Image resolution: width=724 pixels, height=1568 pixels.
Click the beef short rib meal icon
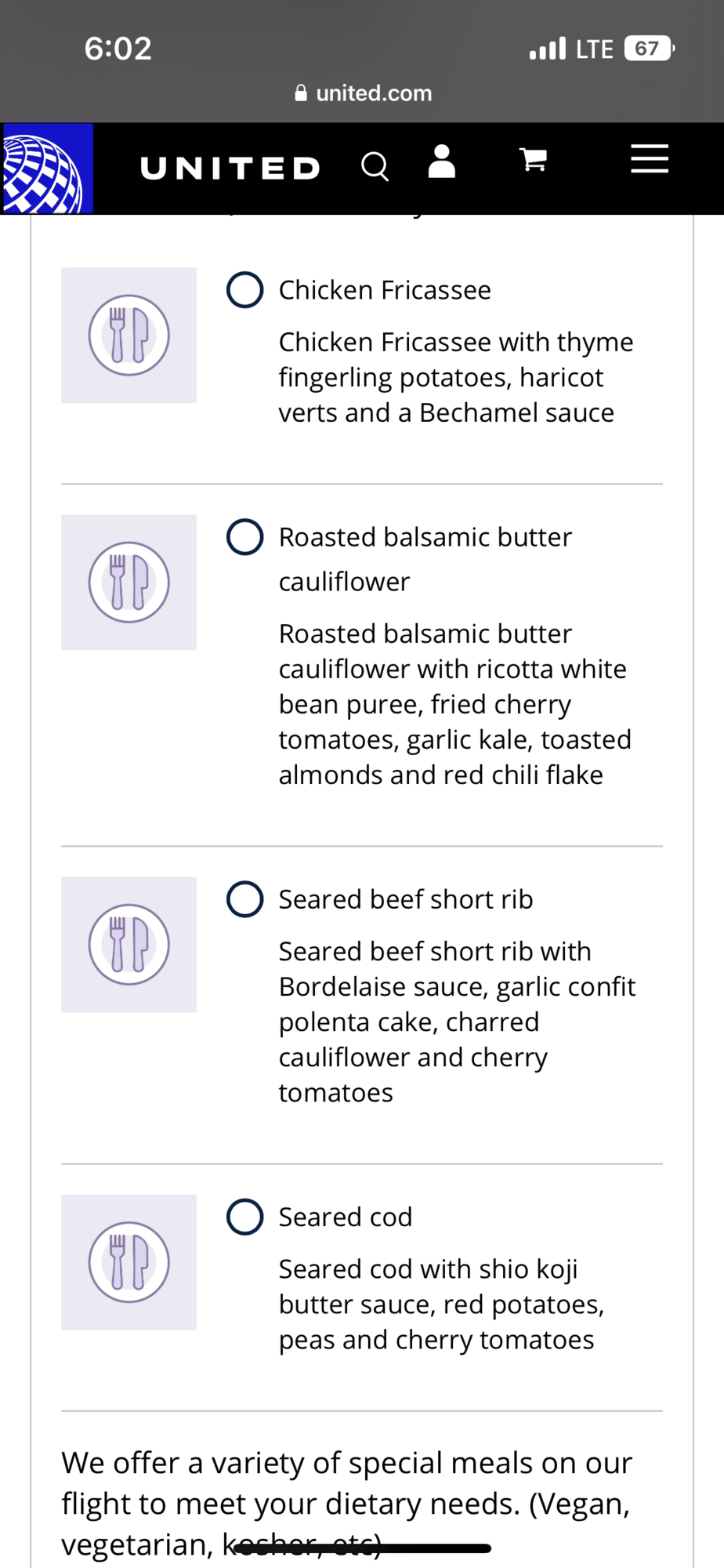(129, 945)
